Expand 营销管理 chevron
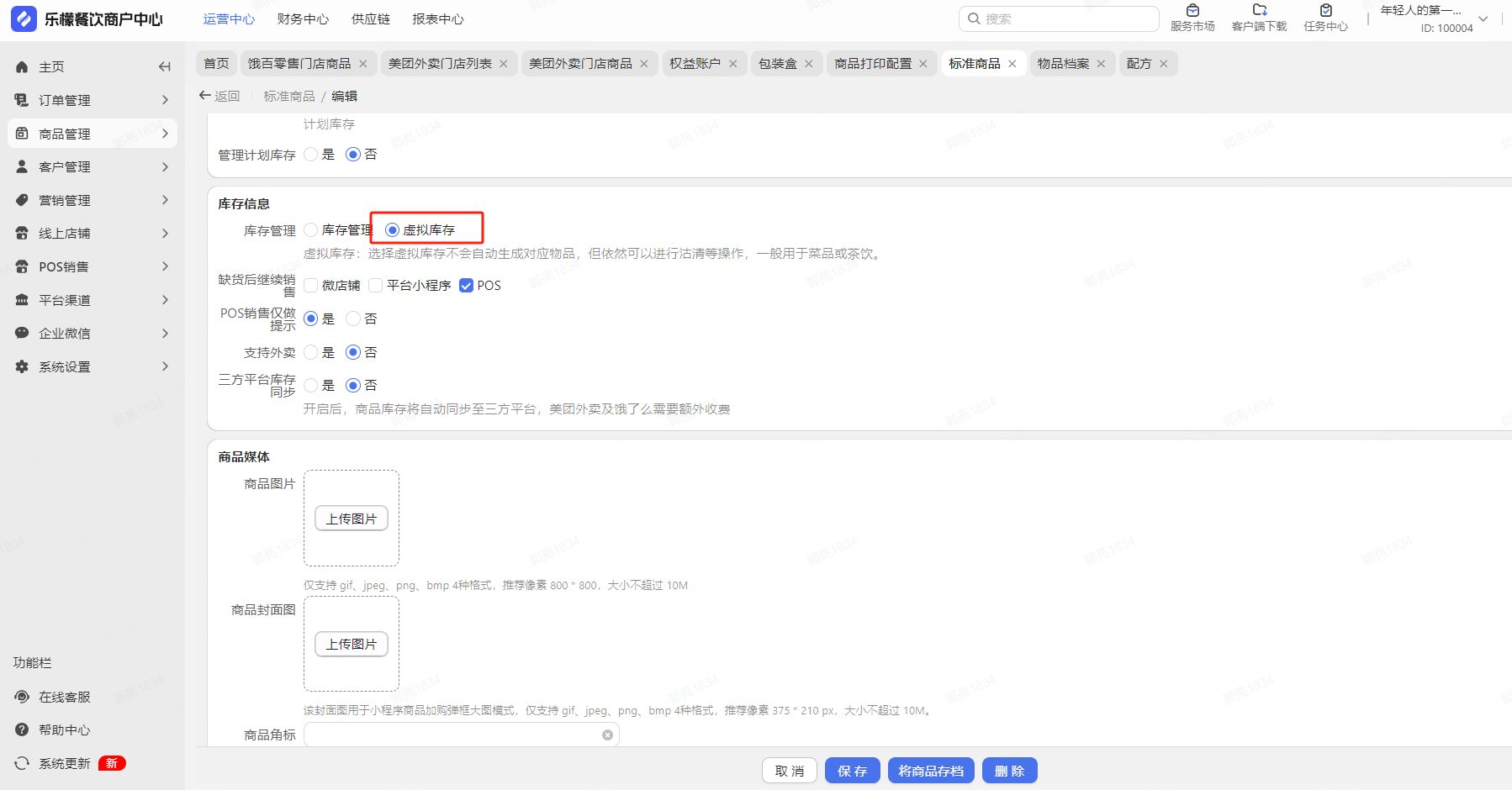Screen dimensions: 1512x790 coord(165,200)
